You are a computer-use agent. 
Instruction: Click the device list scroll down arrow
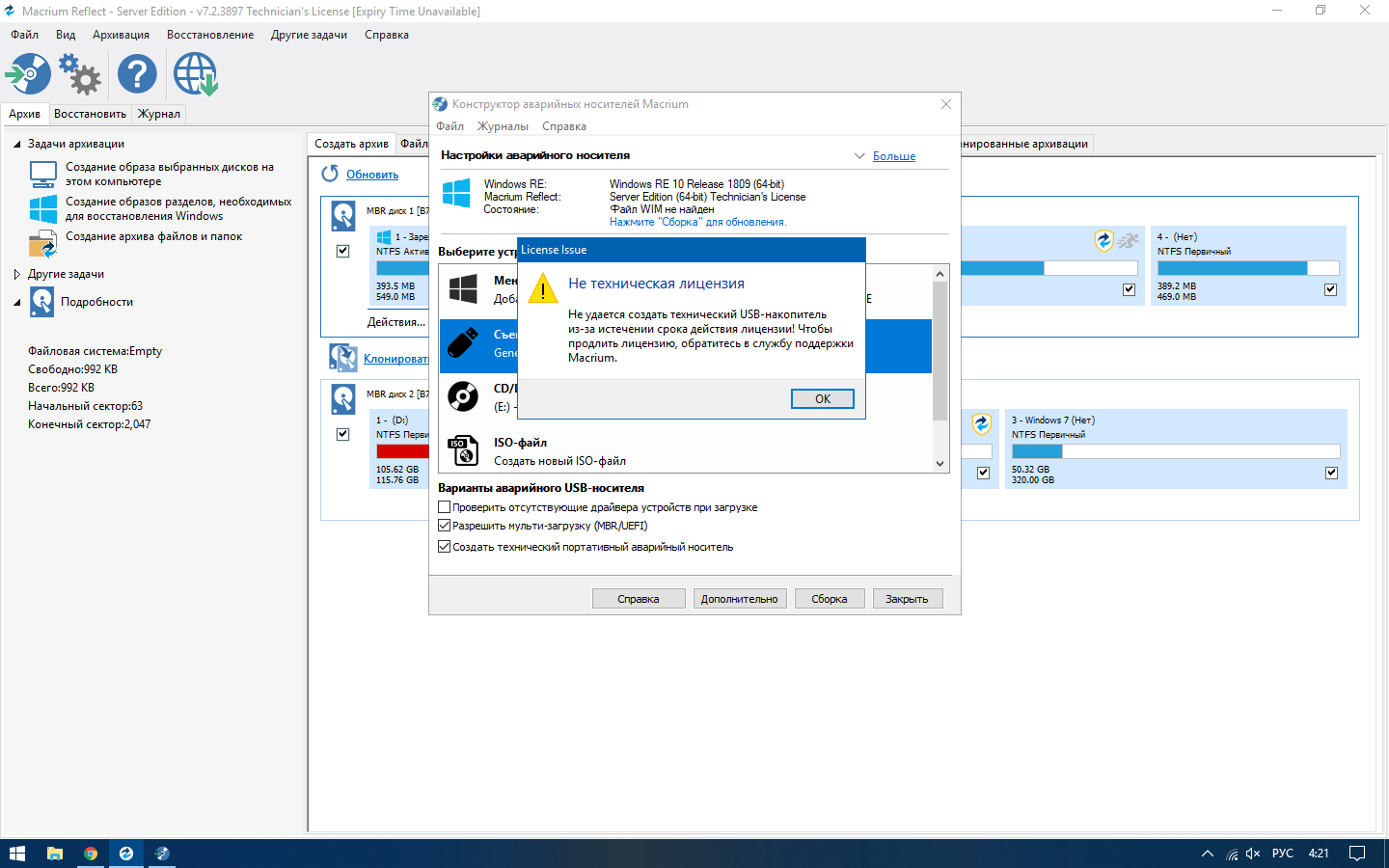pos(940,464)
